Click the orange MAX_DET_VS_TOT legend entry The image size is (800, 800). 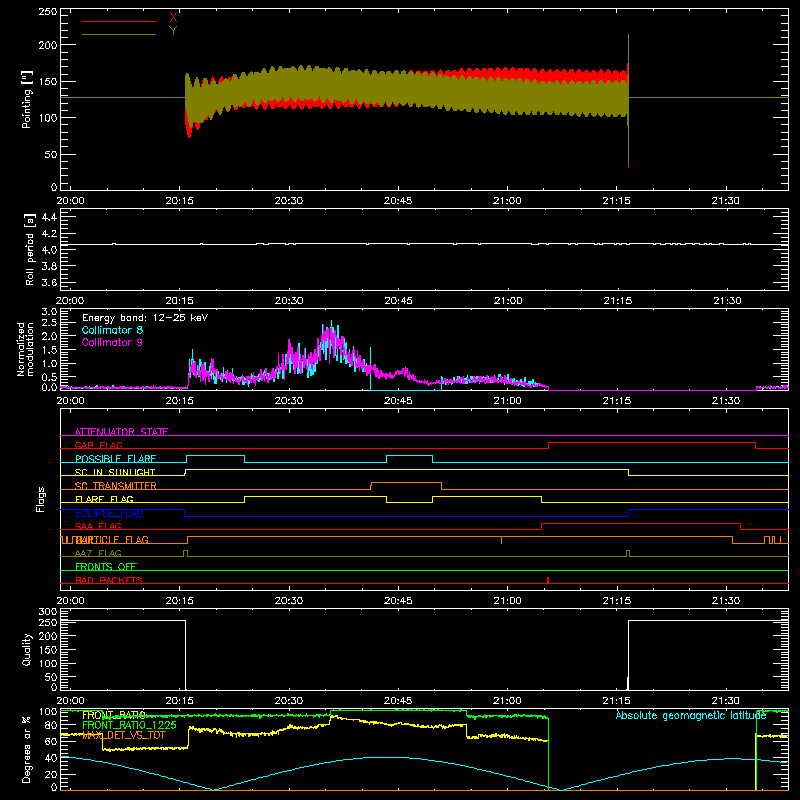(x=124, y=735)
